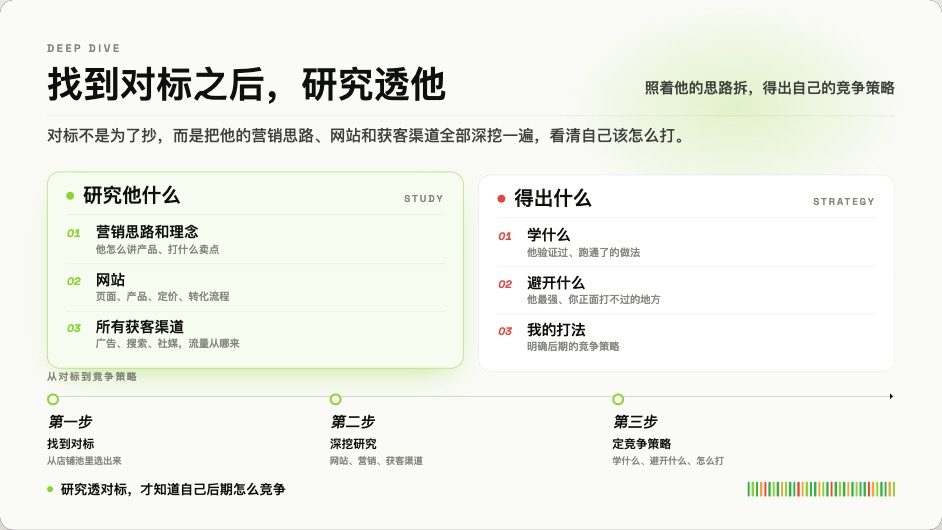The height and width of the screenshot is (530, 942).
Task: Select the DEEP DIVE label
Action: pyautogui.click(x=84, y=48)
